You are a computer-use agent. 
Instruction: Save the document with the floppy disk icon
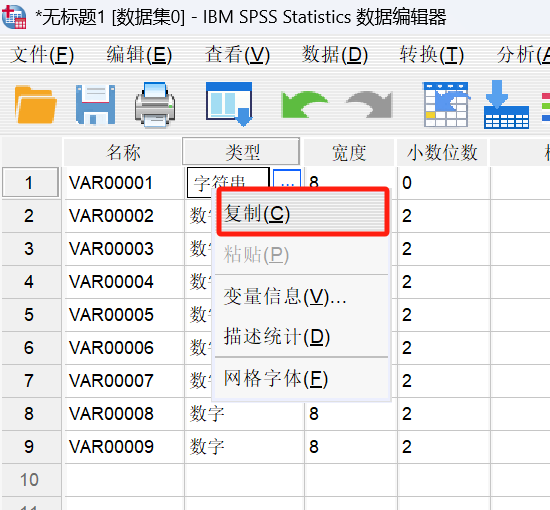point(95,105)
